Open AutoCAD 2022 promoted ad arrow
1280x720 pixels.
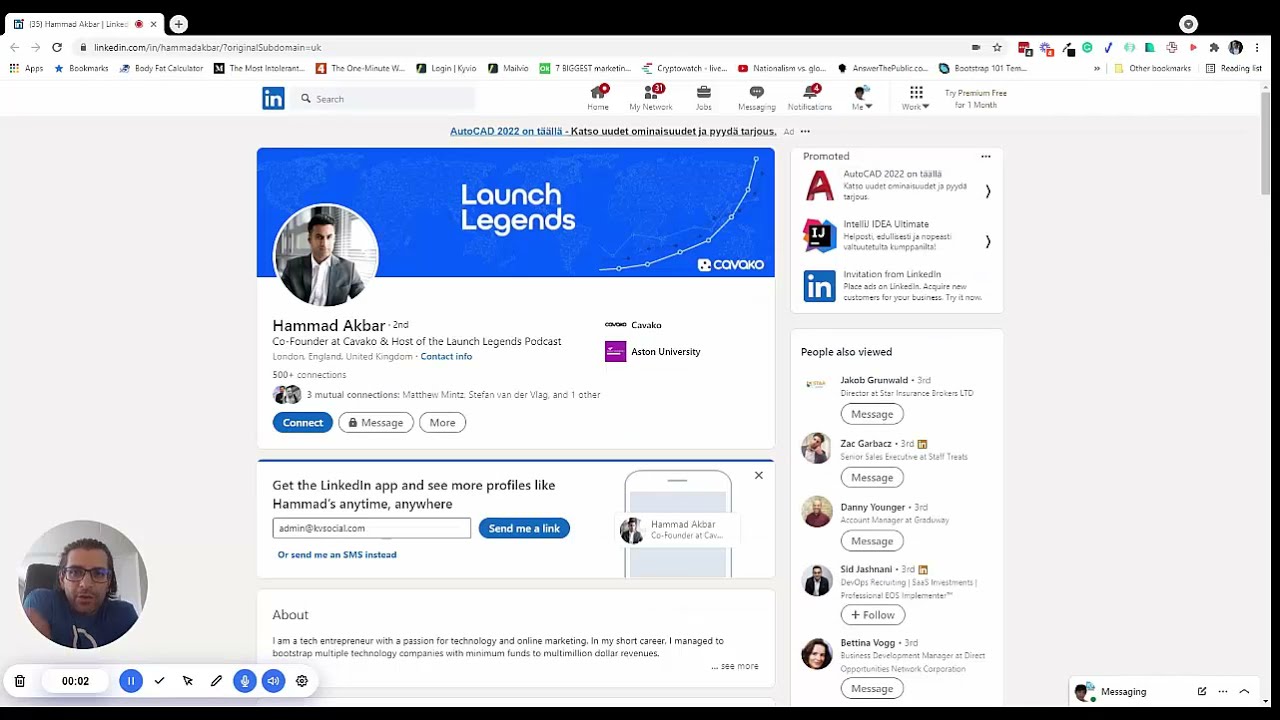tap(988, 191)
